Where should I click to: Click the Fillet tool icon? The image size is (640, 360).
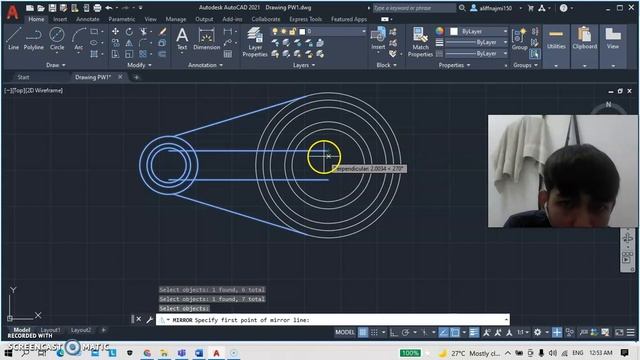pos(143,43)
